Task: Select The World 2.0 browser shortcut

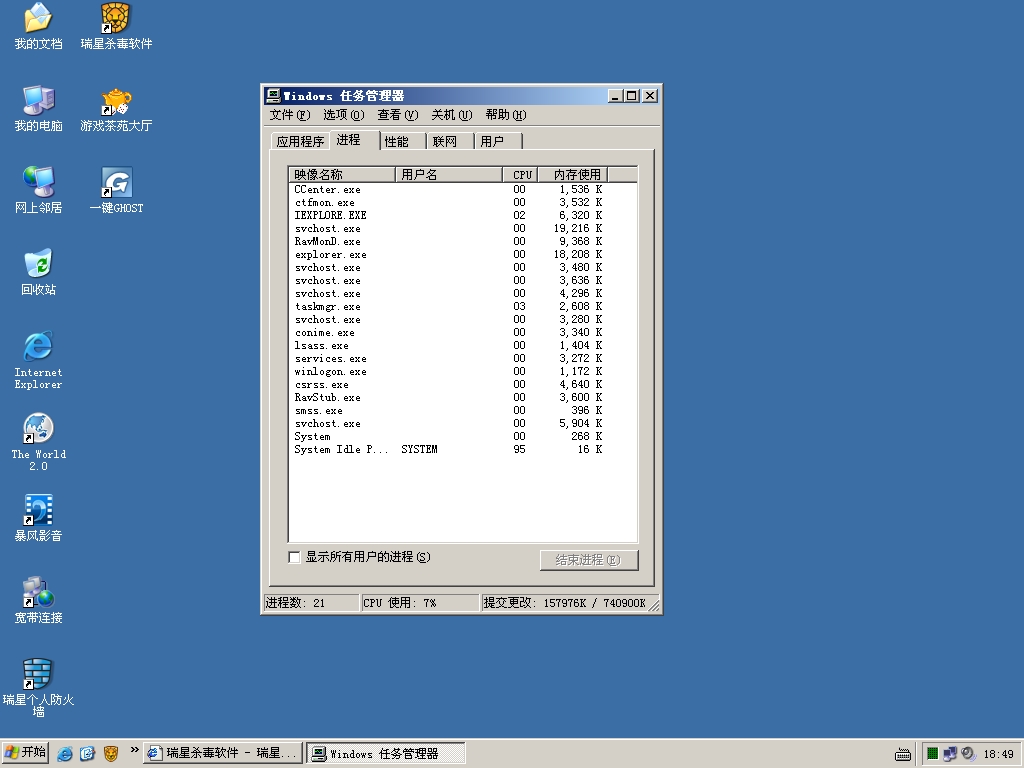Action: 39,442
